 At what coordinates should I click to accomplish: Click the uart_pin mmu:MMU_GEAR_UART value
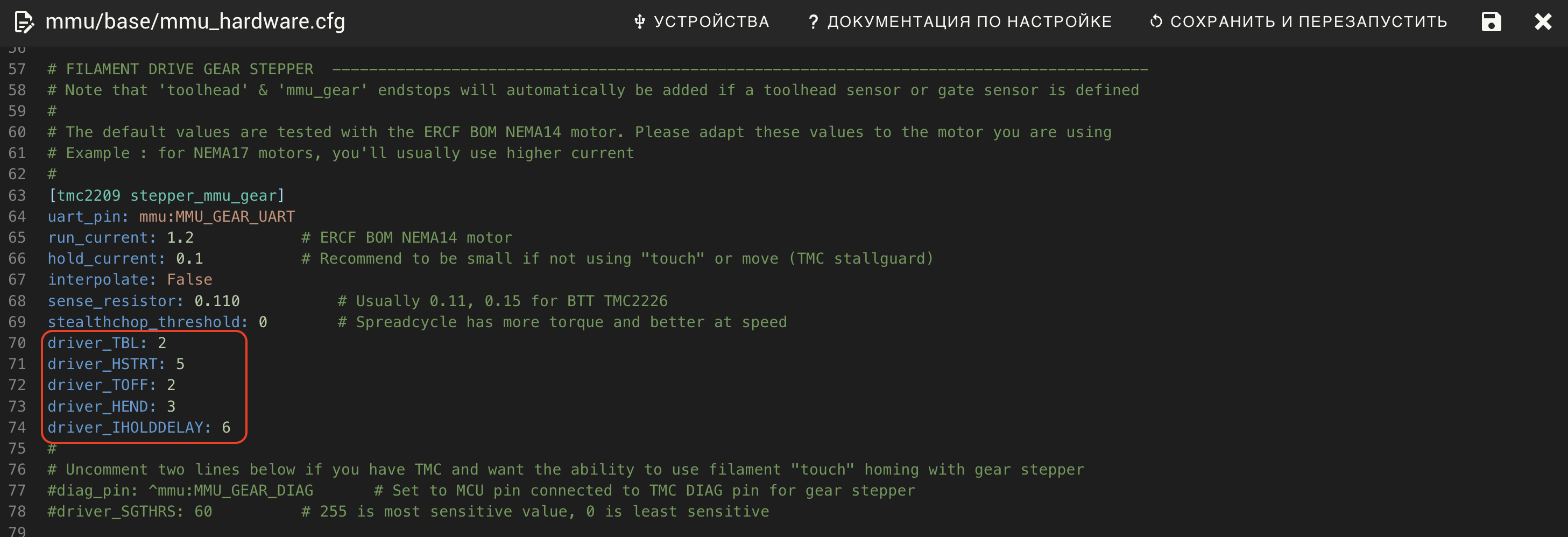(217, 217)
